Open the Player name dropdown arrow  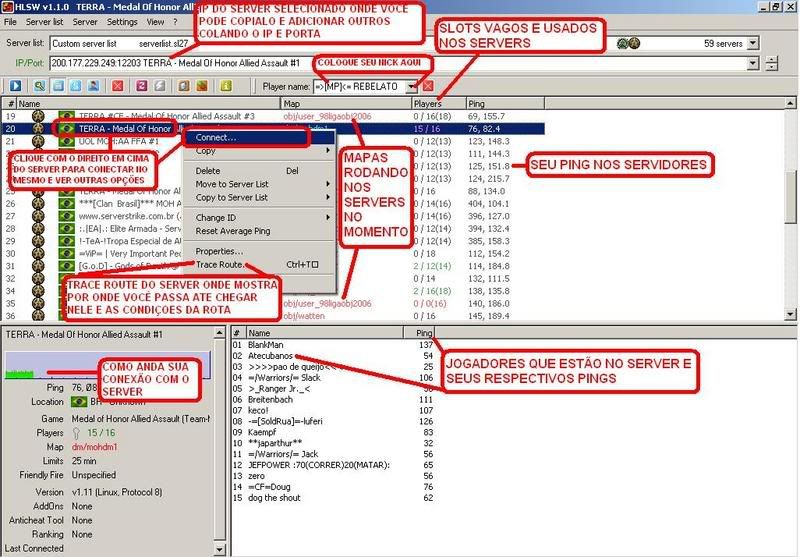411,87
